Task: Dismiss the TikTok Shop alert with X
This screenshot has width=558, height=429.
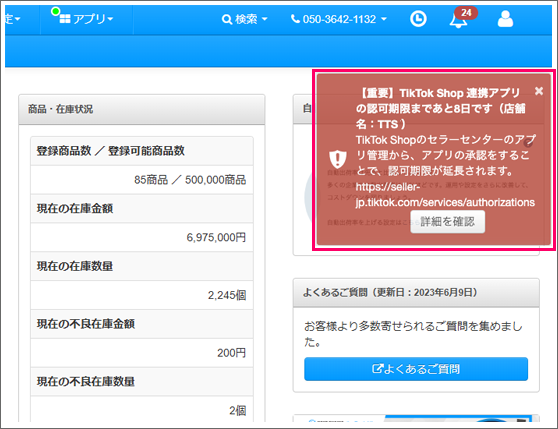Action: 539,91
